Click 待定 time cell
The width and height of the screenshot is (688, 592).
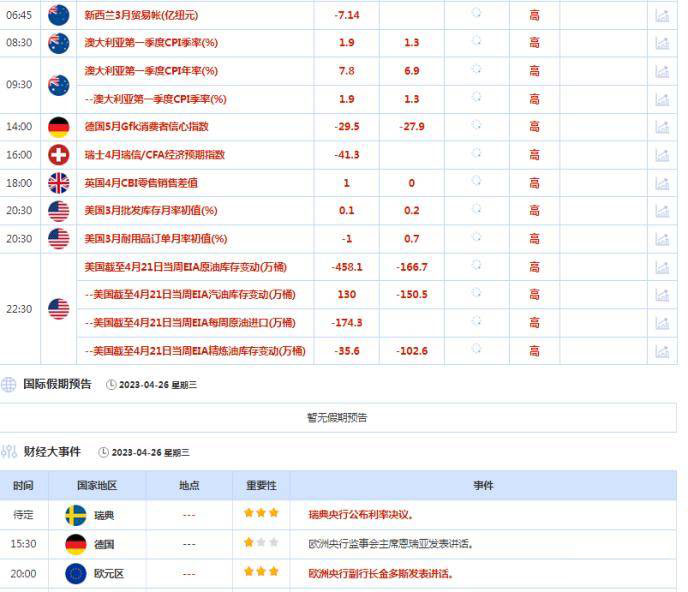pos(23,515)
